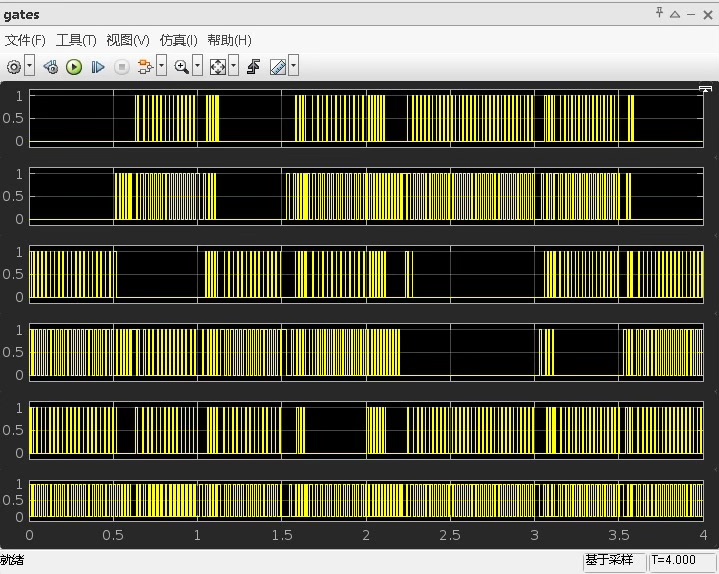Click the x-axis tick label 2.5
719x574 pixels.
tap(450, 535)
